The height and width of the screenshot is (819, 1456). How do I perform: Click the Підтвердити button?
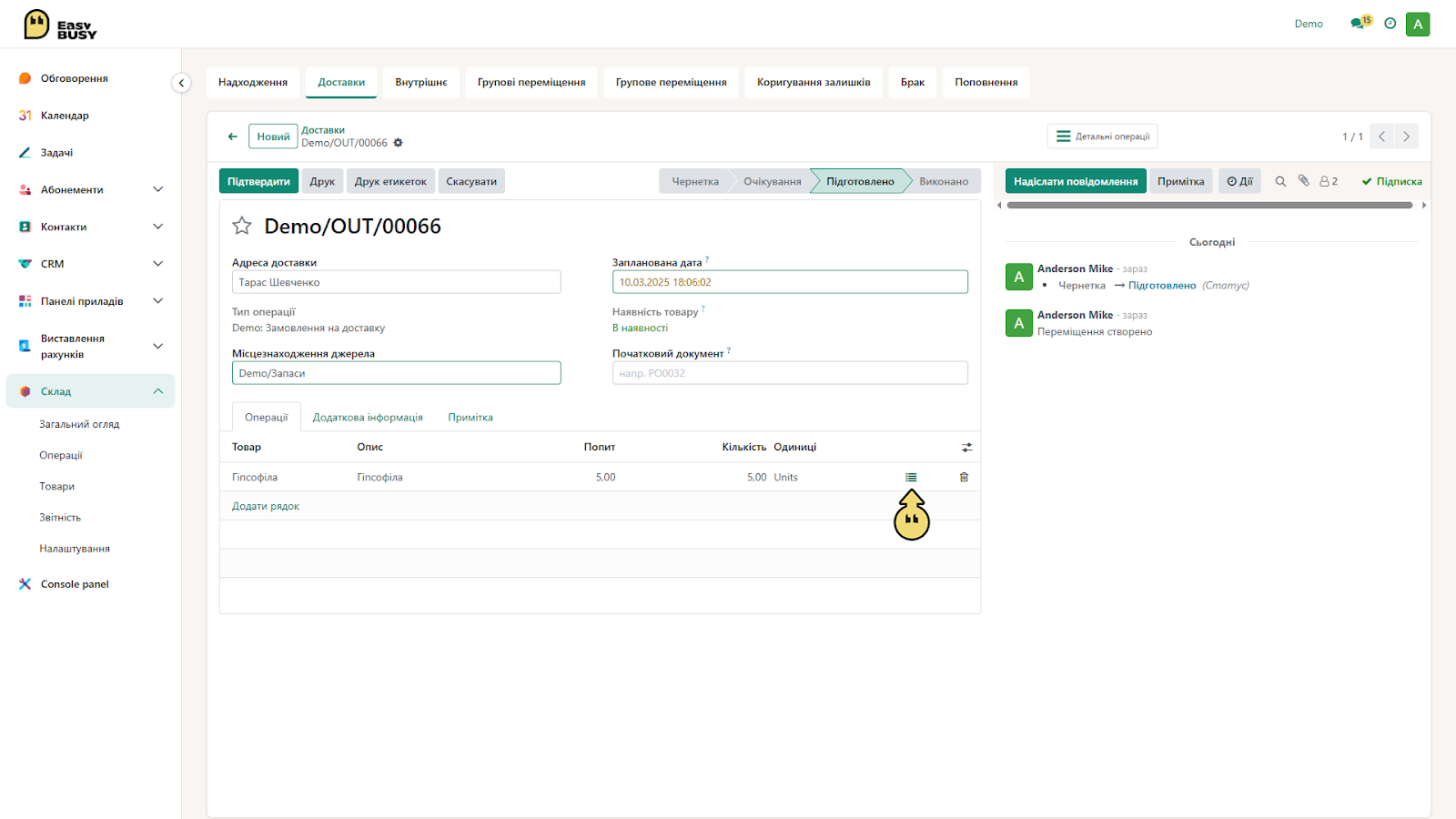point(258,181)
